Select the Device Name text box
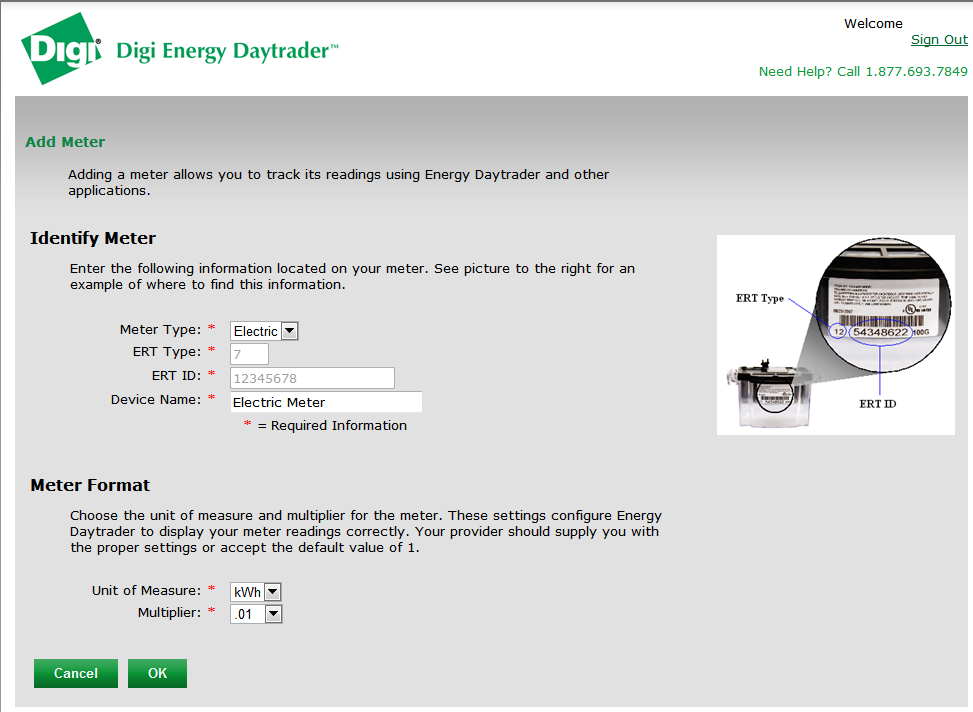 pyautogui.click(x=325, y=402)
